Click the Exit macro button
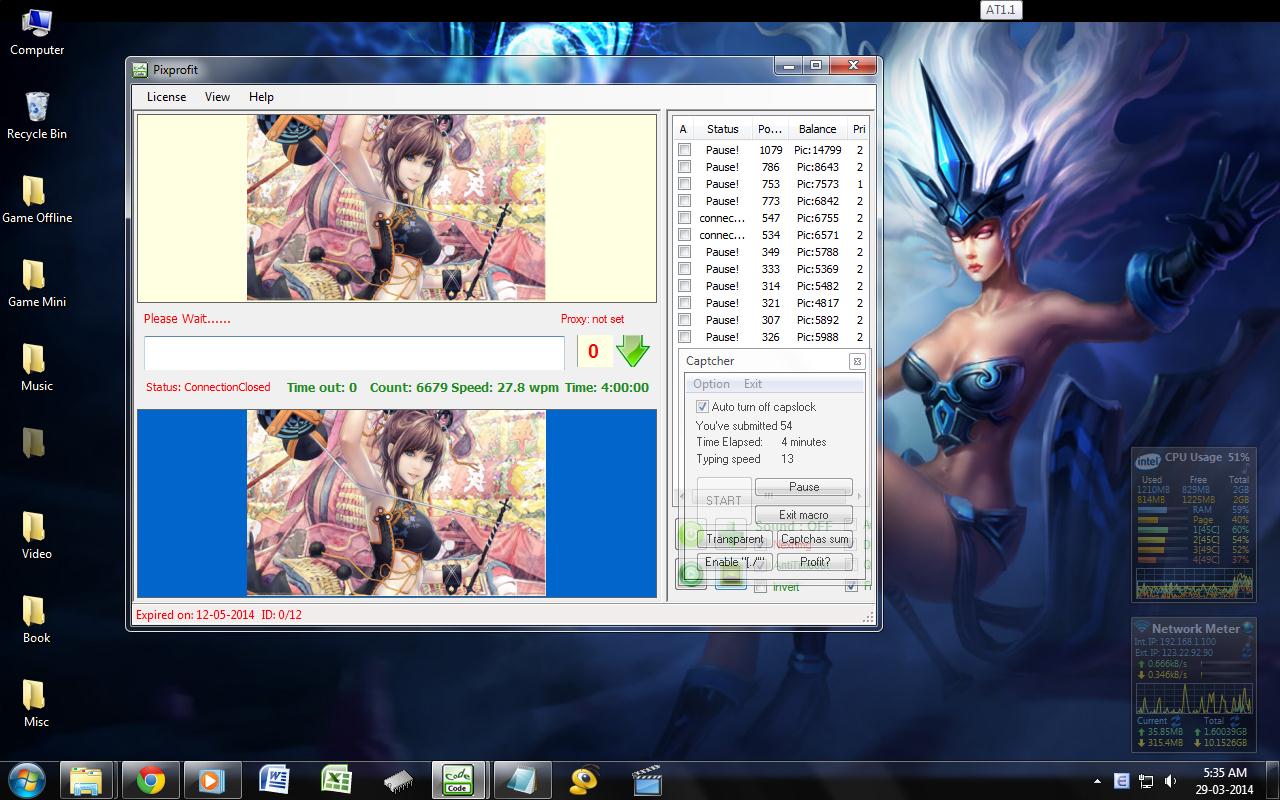The image size is (1280, 800). (804, 515)
